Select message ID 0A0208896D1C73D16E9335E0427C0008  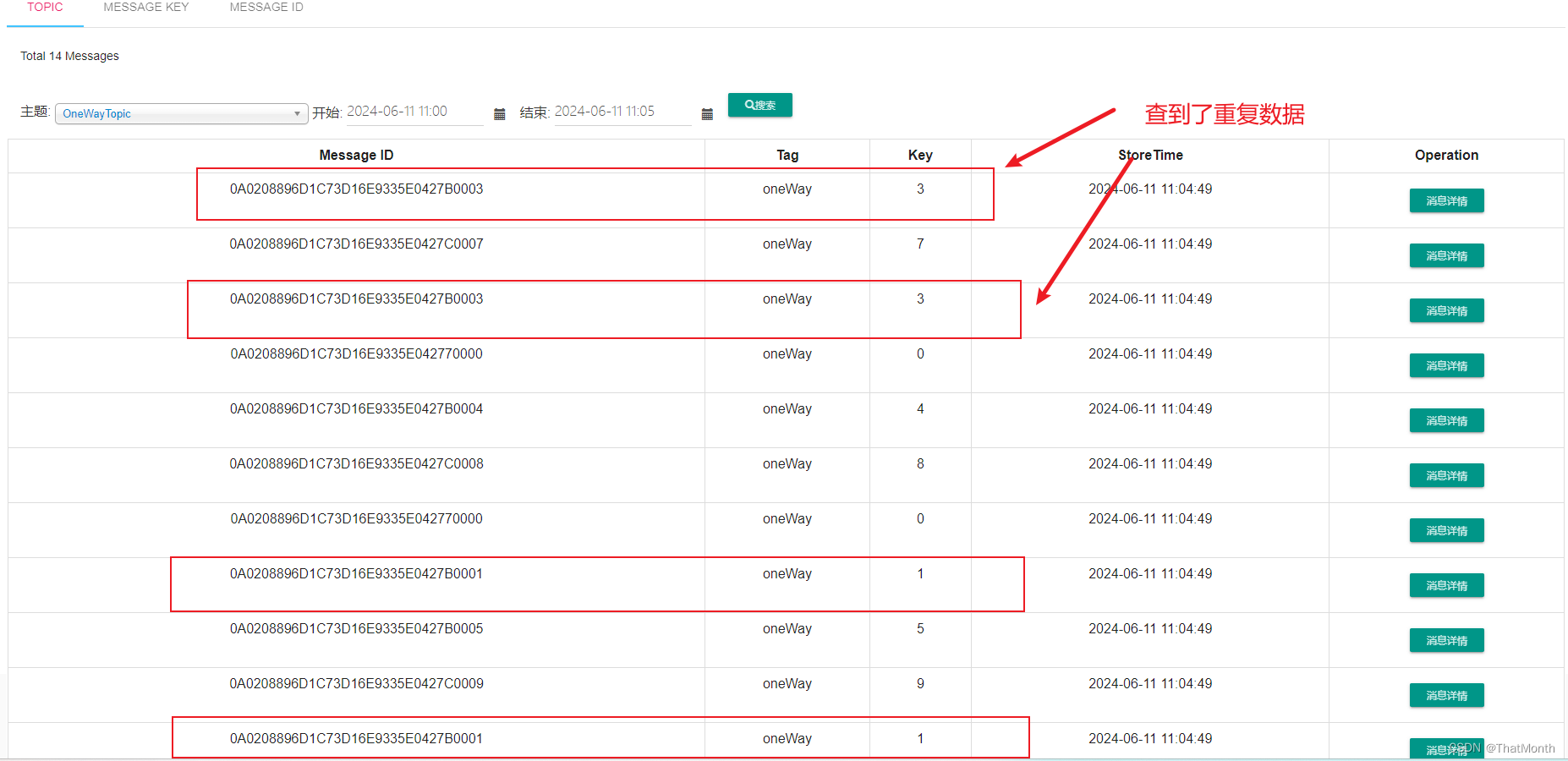356,464
